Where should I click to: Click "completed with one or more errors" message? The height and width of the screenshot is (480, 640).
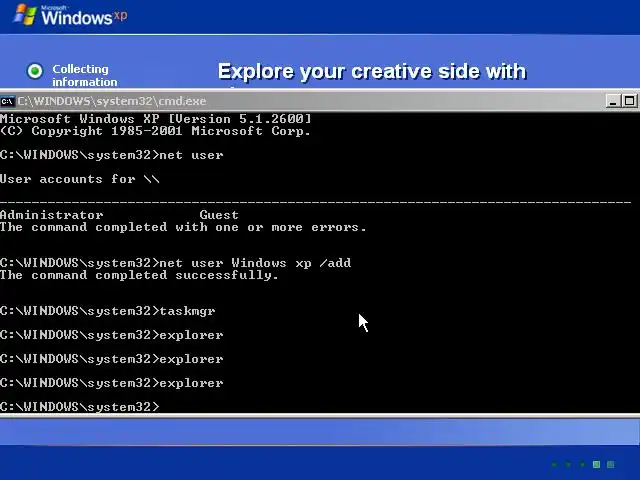(183, 227)
